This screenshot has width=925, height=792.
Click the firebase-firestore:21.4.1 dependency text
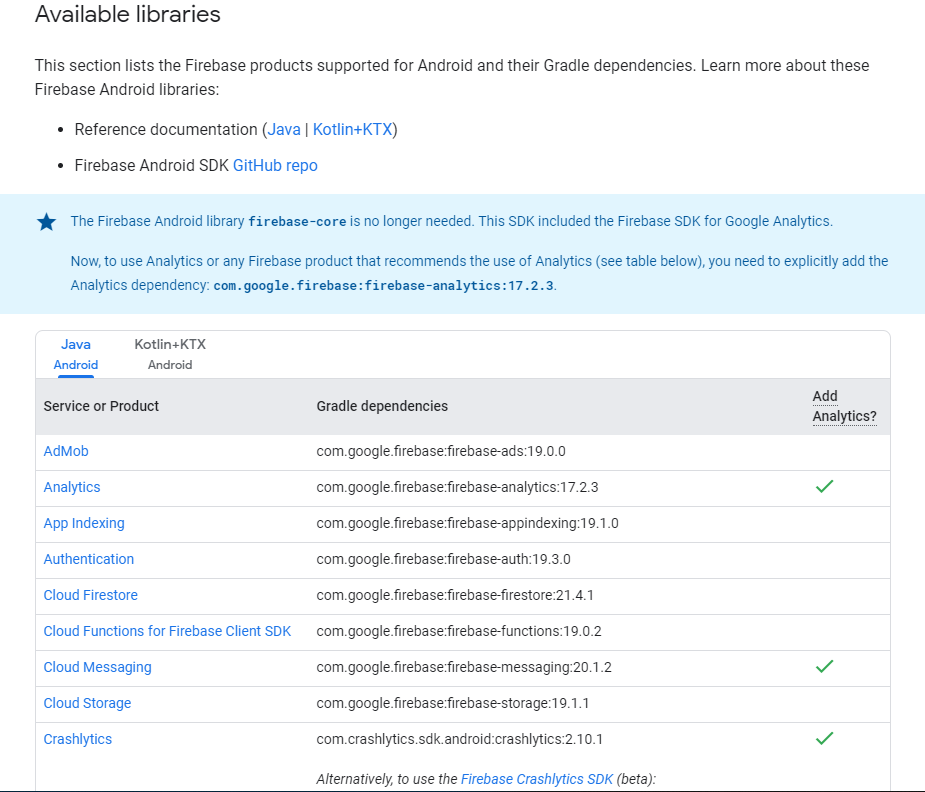point(455,595)
